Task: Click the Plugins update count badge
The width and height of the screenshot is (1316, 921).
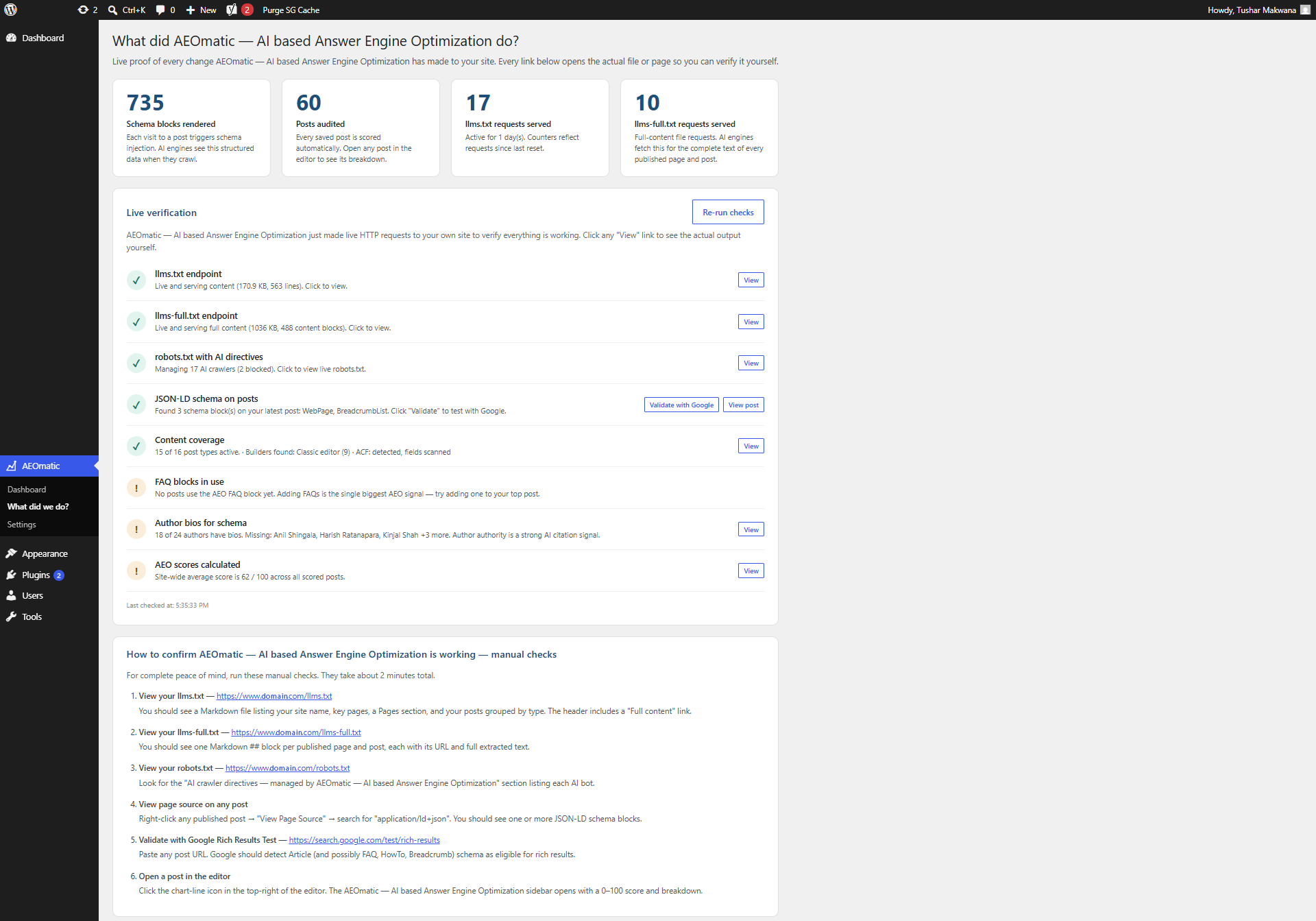Action: coord(59,575)
